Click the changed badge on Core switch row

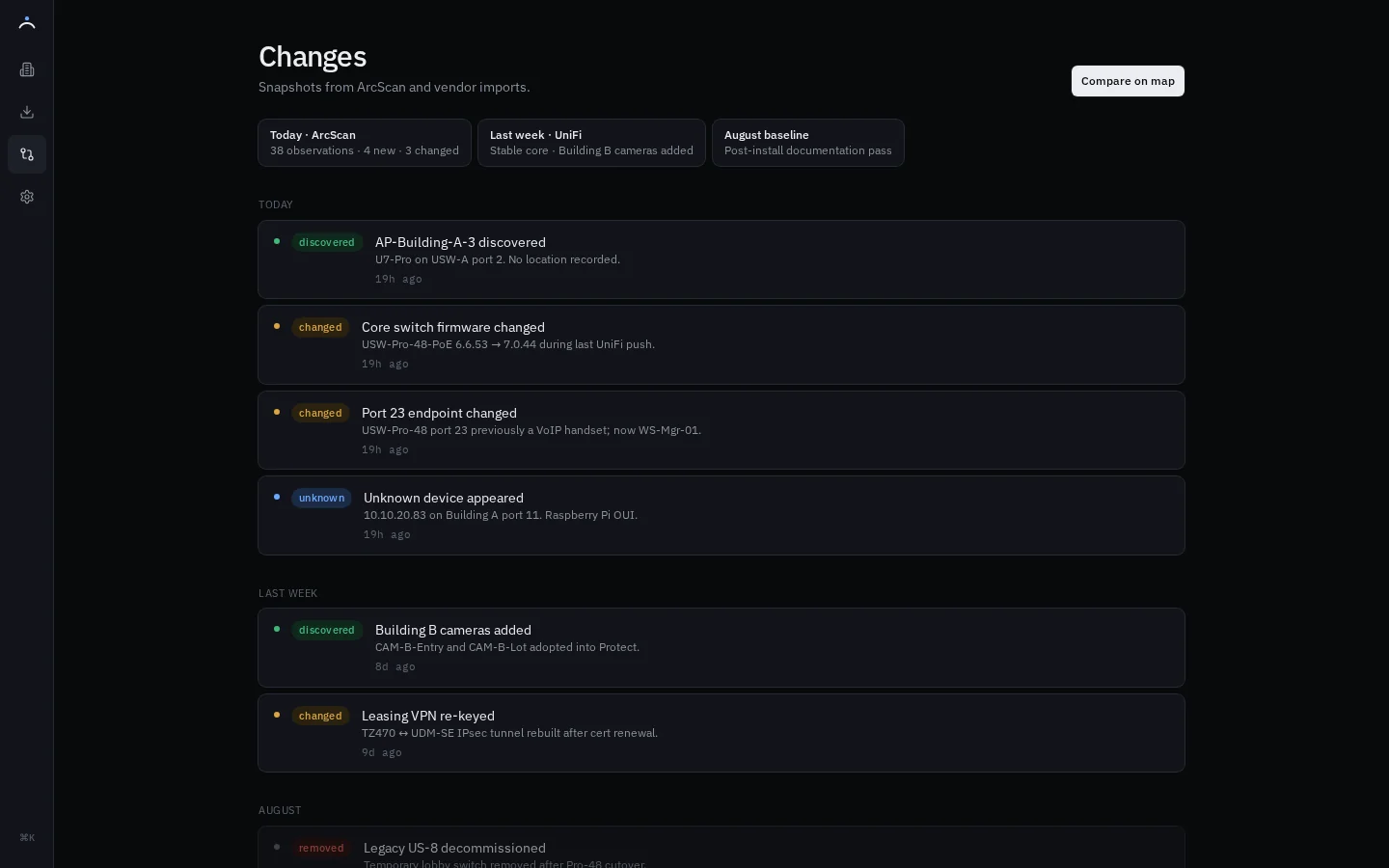point(320,327)
